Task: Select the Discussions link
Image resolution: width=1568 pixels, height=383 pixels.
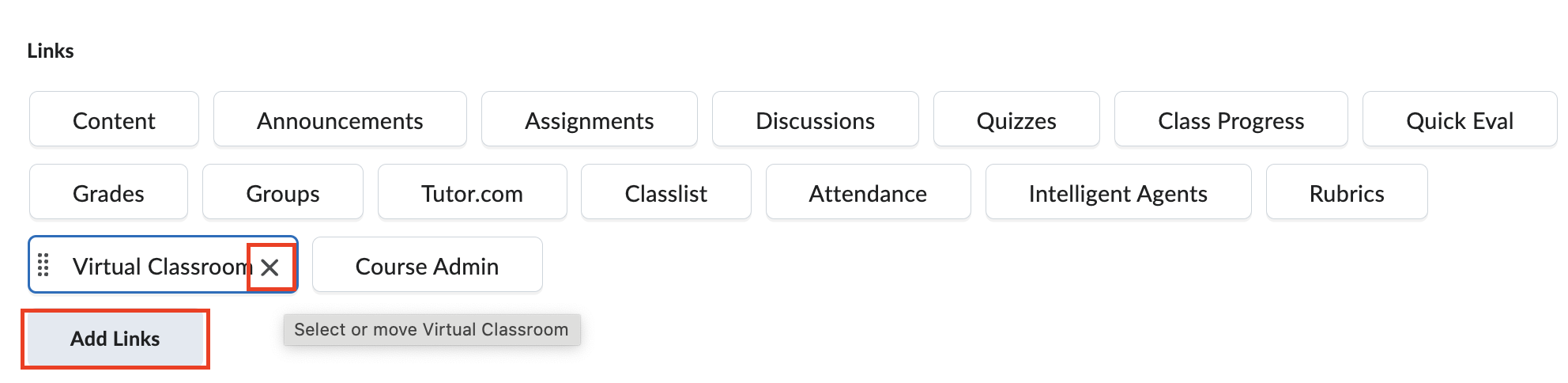Action: tap(815, 120)
